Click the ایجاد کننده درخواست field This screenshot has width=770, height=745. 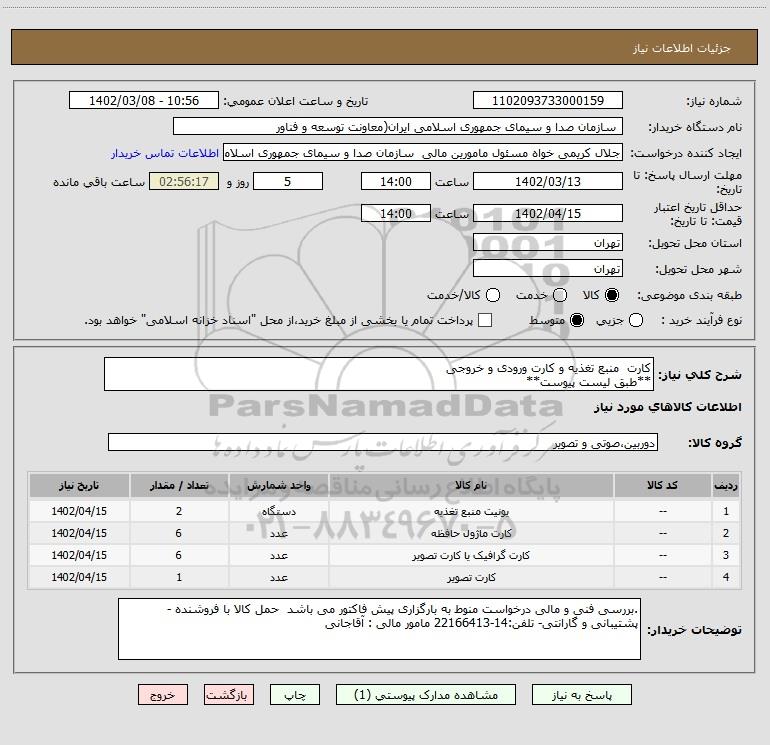tap(423, 153)
